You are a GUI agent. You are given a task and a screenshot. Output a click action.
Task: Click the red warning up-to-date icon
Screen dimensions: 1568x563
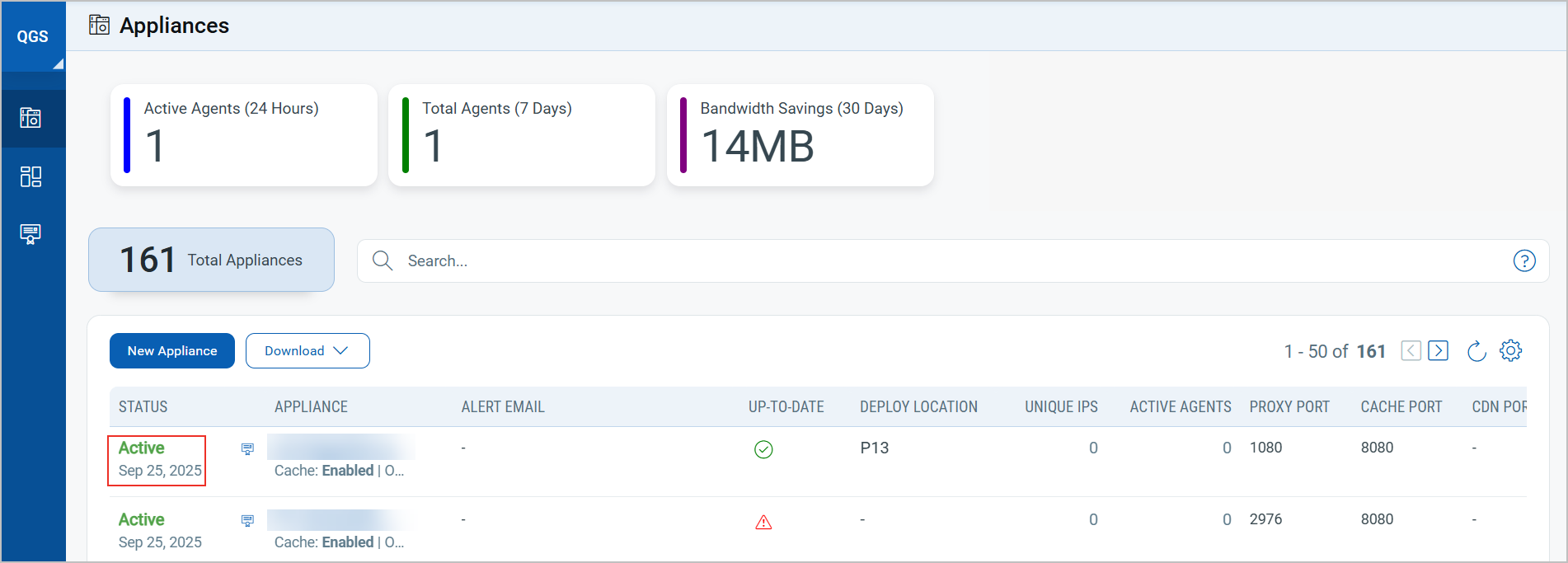[763, 522]
